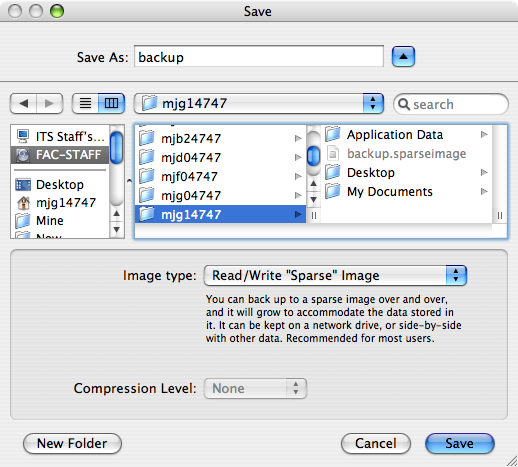Click the Cancel button
The height and width of the screenshot is (467, 518).
[376, 443]
